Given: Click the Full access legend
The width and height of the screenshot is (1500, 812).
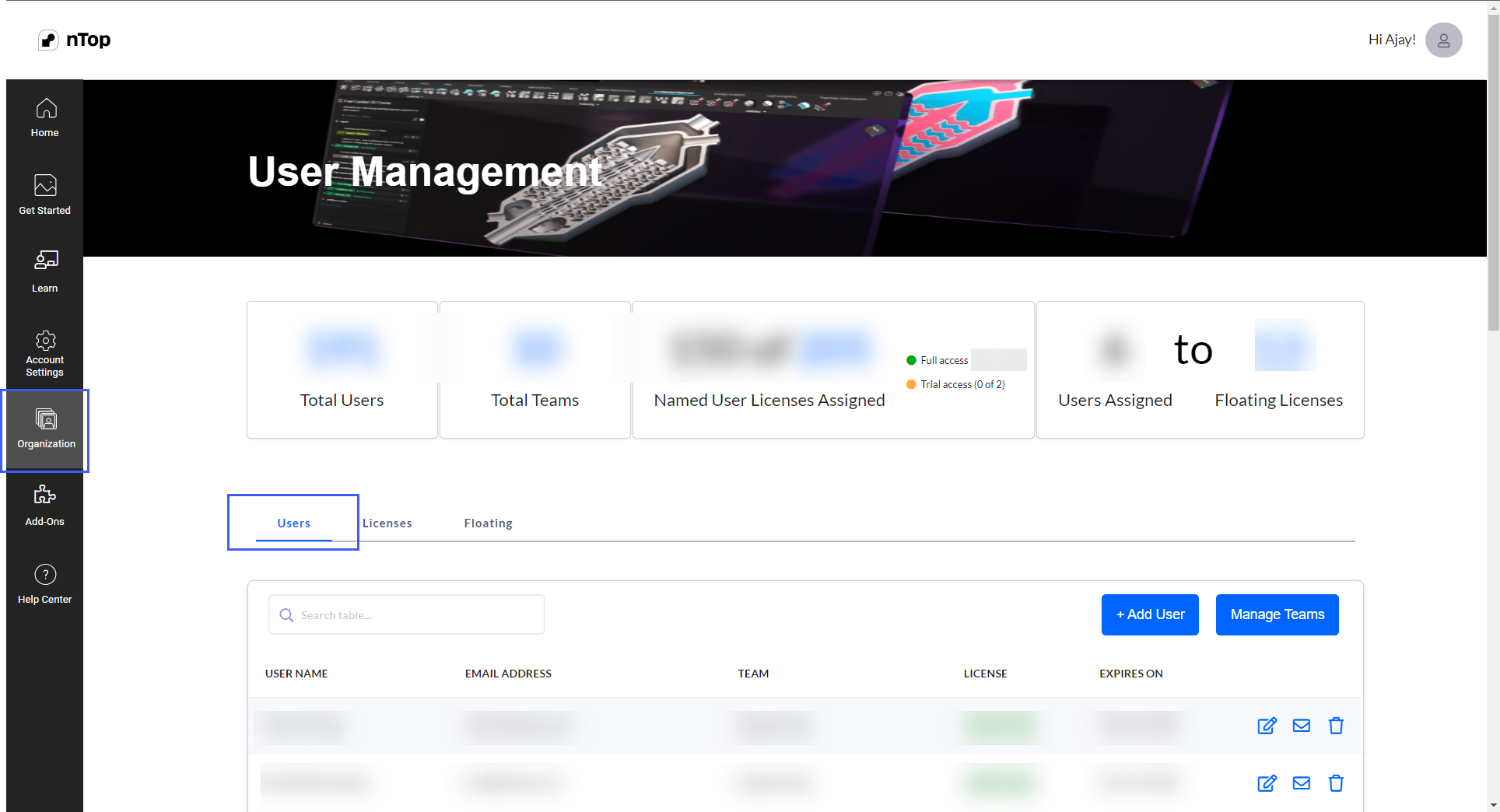Looking at the screenshot, I should (937, 360).
